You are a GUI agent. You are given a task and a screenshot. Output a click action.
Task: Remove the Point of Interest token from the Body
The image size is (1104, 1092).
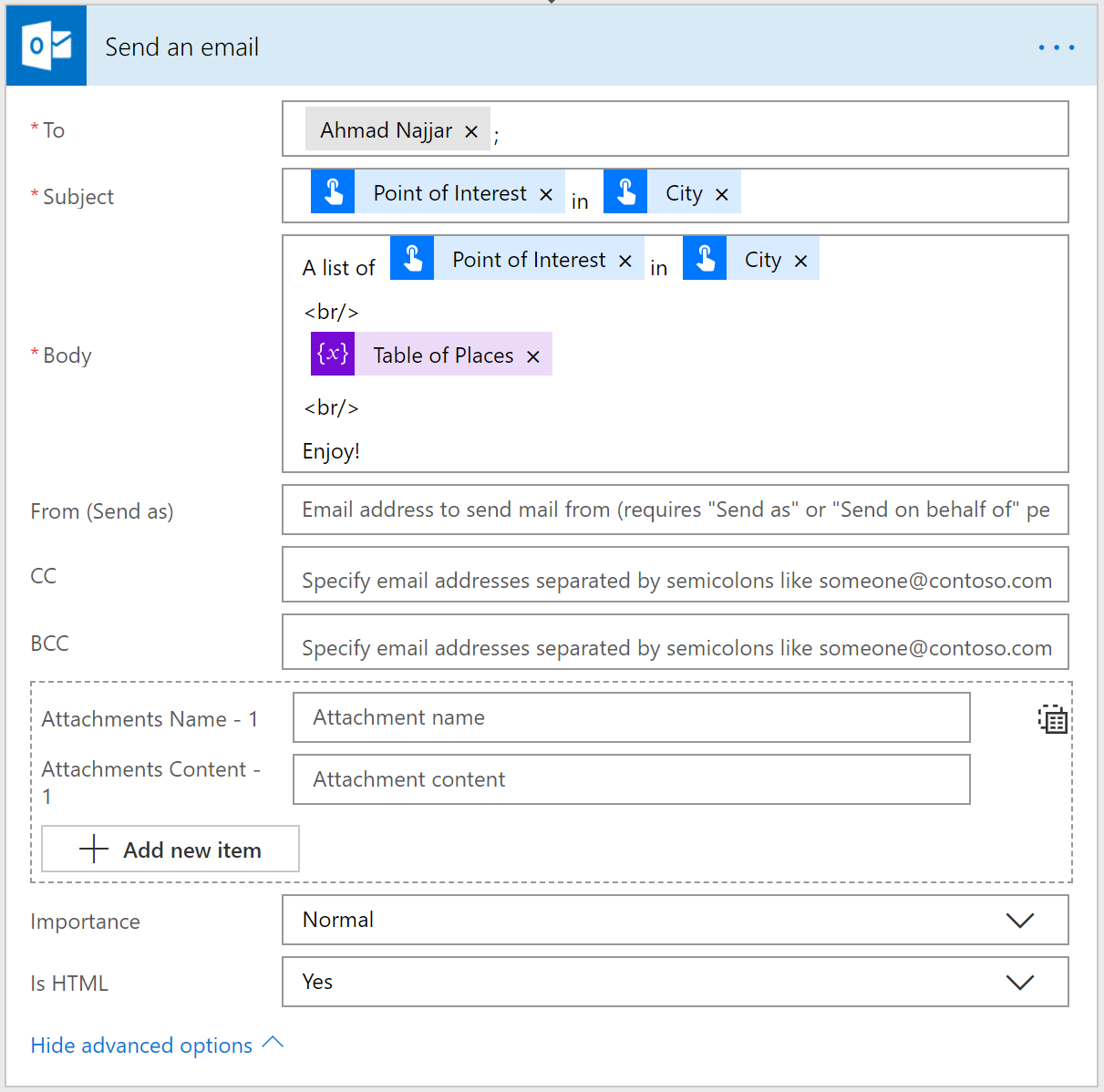click(x=624, y=260)
